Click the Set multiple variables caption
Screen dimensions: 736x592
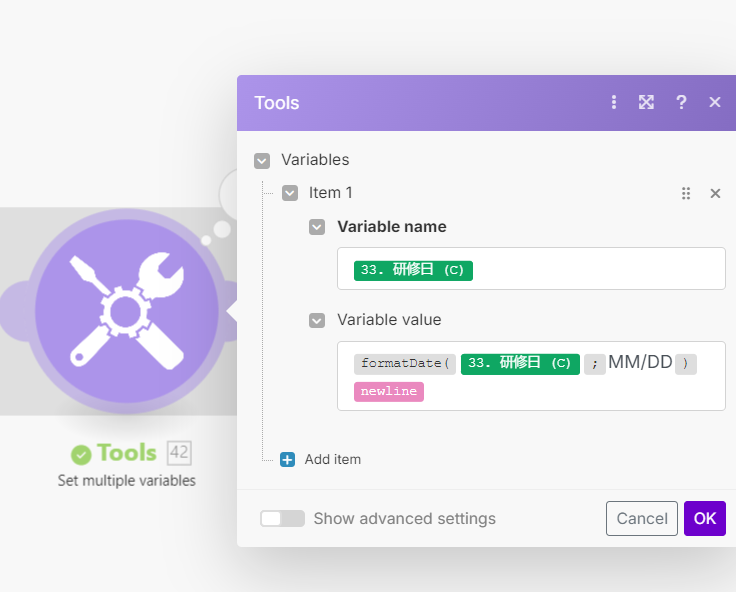[127, 481]
